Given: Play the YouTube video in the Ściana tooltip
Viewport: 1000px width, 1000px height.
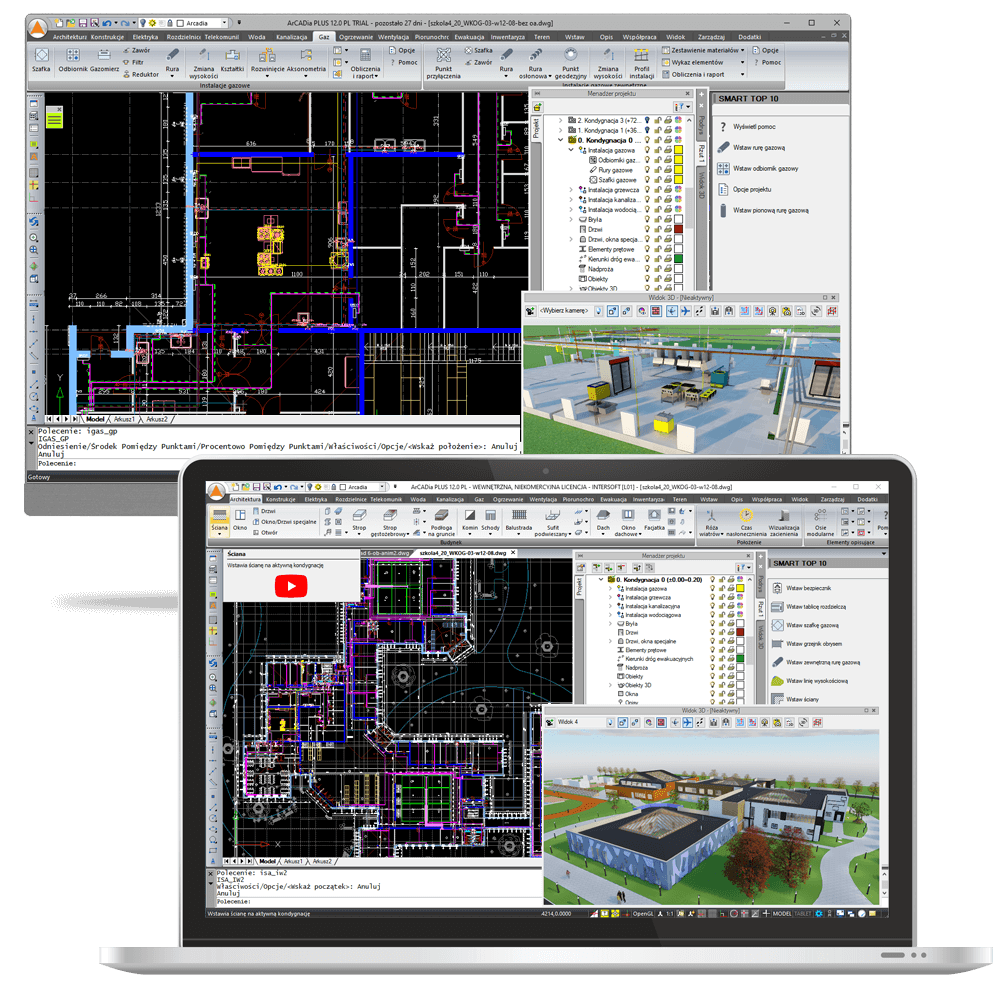Looking at the screenshot, I should pos(291,586).
